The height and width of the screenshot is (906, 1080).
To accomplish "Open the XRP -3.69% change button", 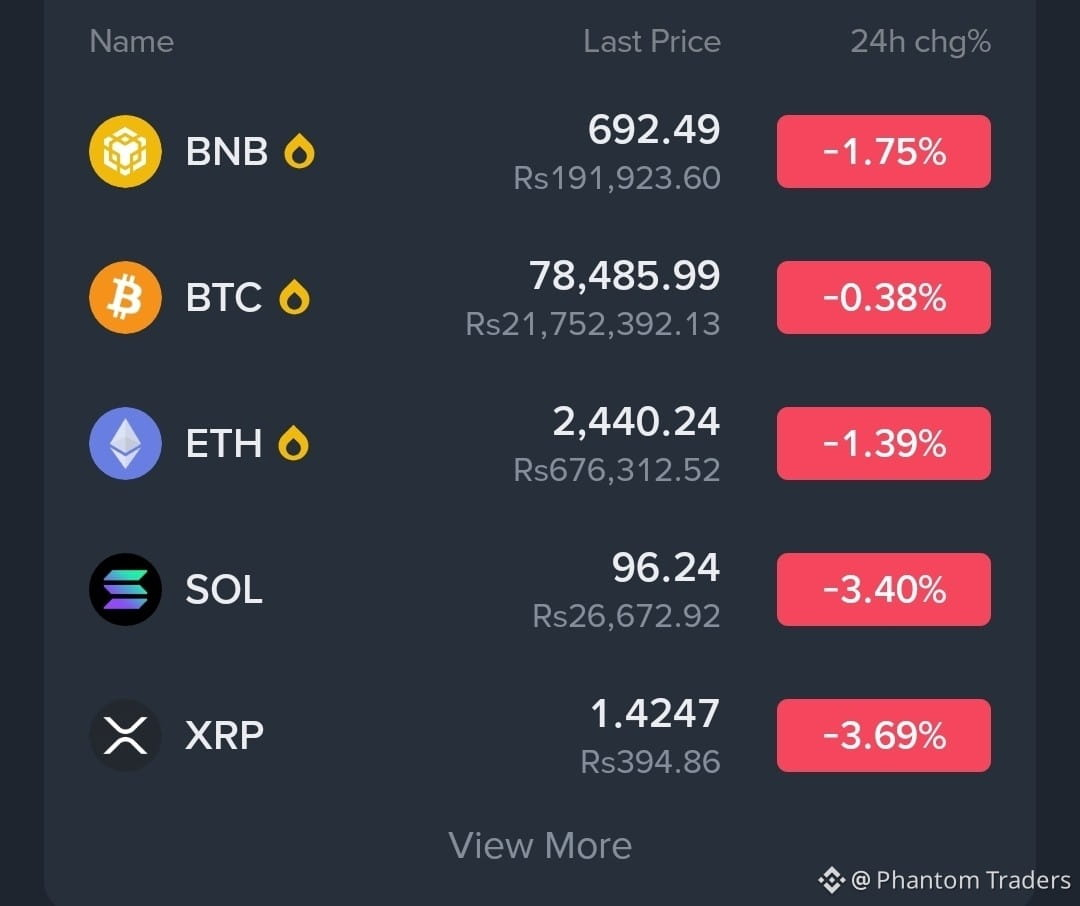I will tap(884, 735).
